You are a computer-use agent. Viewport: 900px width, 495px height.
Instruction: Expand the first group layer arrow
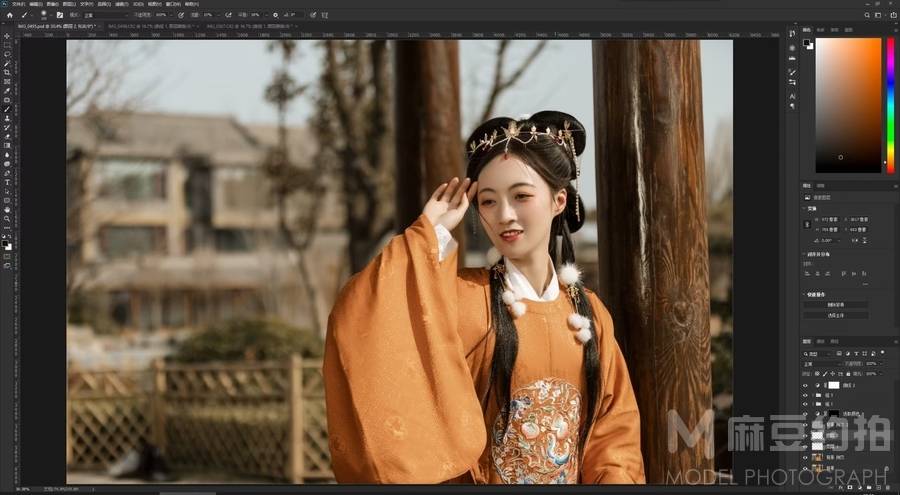click(812, 395)
